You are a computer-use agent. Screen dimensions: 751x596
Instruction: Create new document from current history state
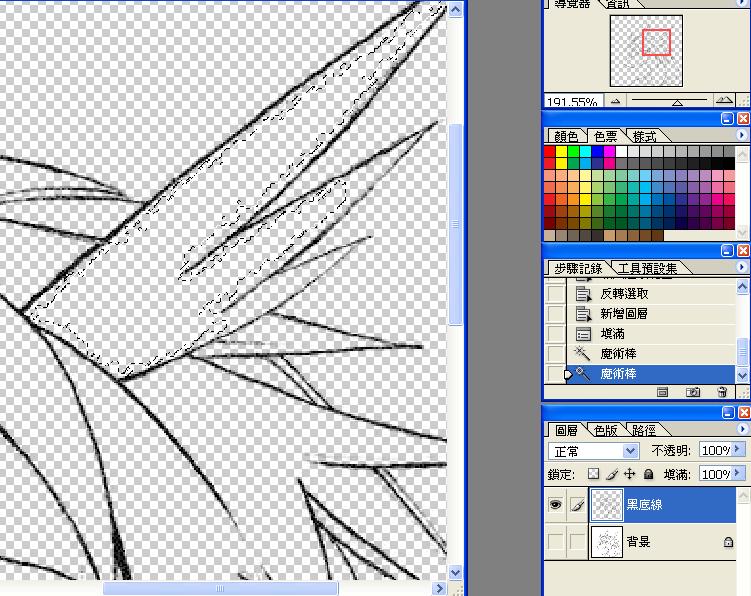point(662,393)
